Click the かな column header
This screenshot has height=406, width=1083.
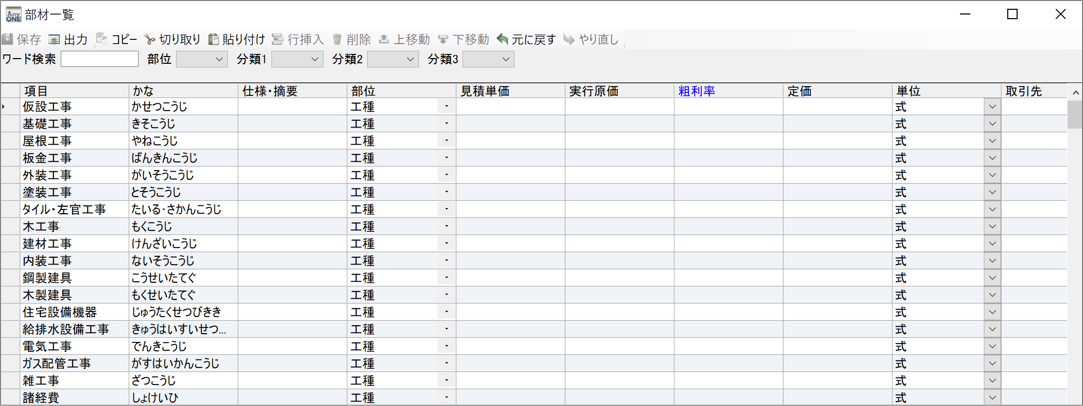[x=183, y=90]
